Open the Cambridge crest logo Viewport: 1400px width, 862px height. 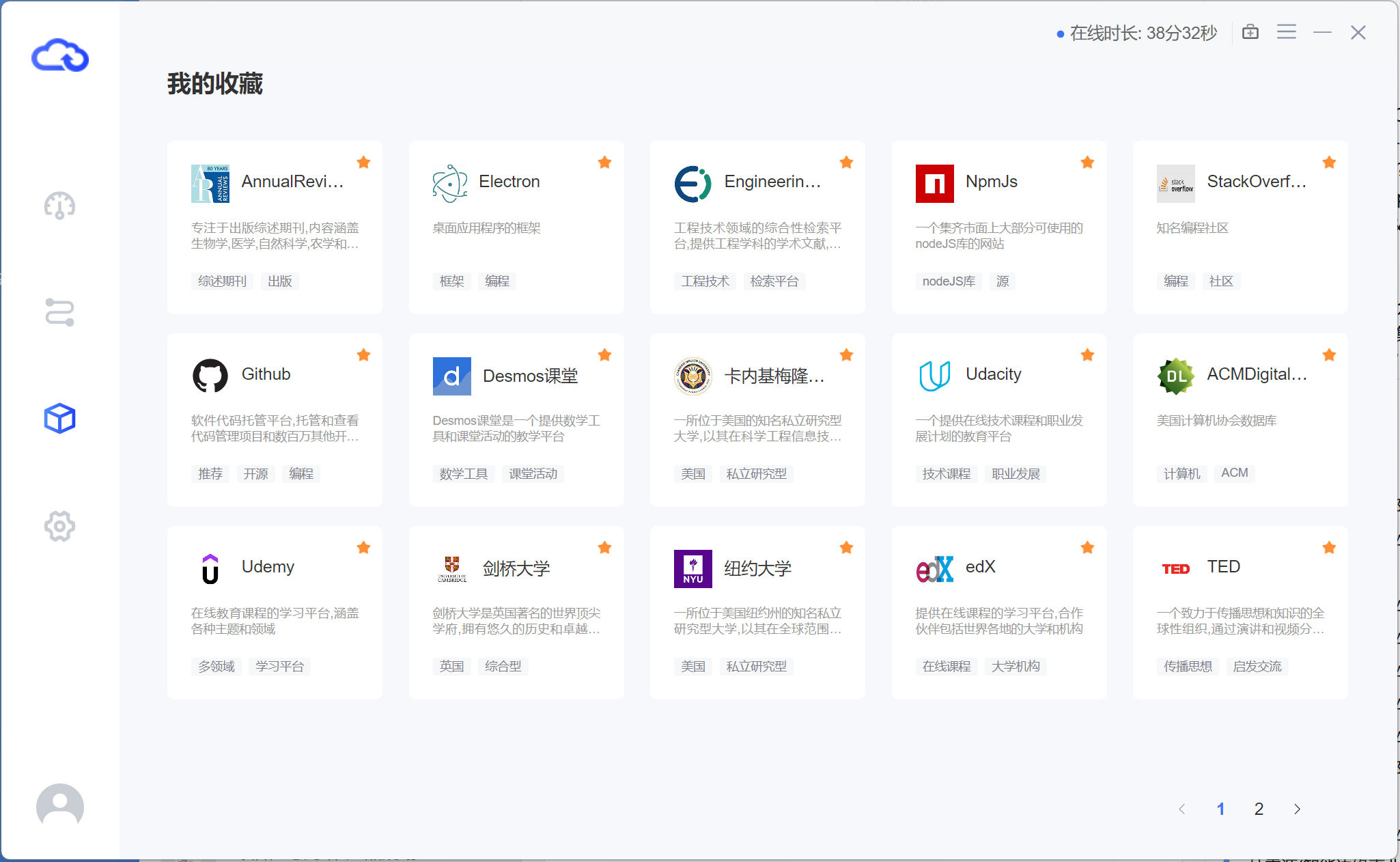451,568
